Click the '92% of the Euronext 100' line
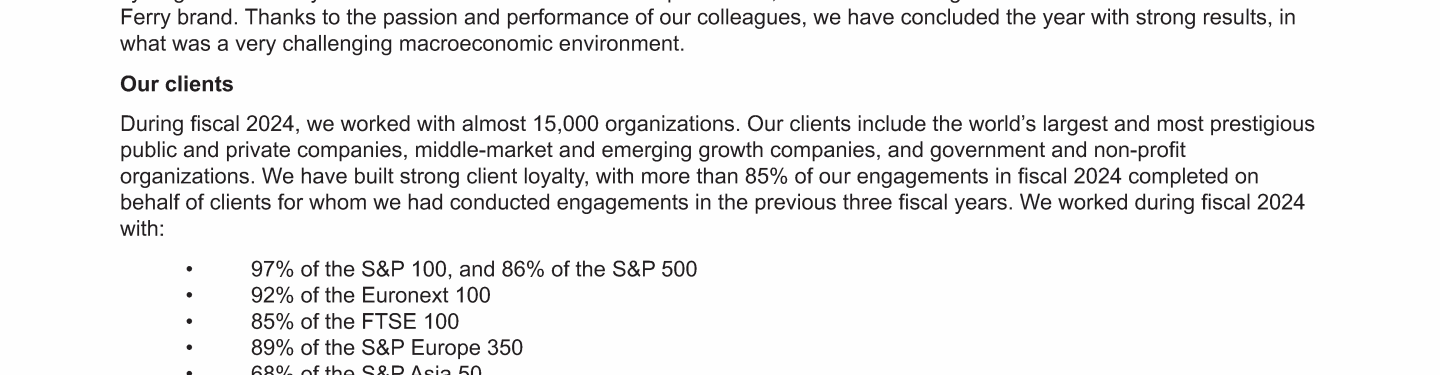The image size is (1440, 375). pyautogui.click(x=371, y=295)
